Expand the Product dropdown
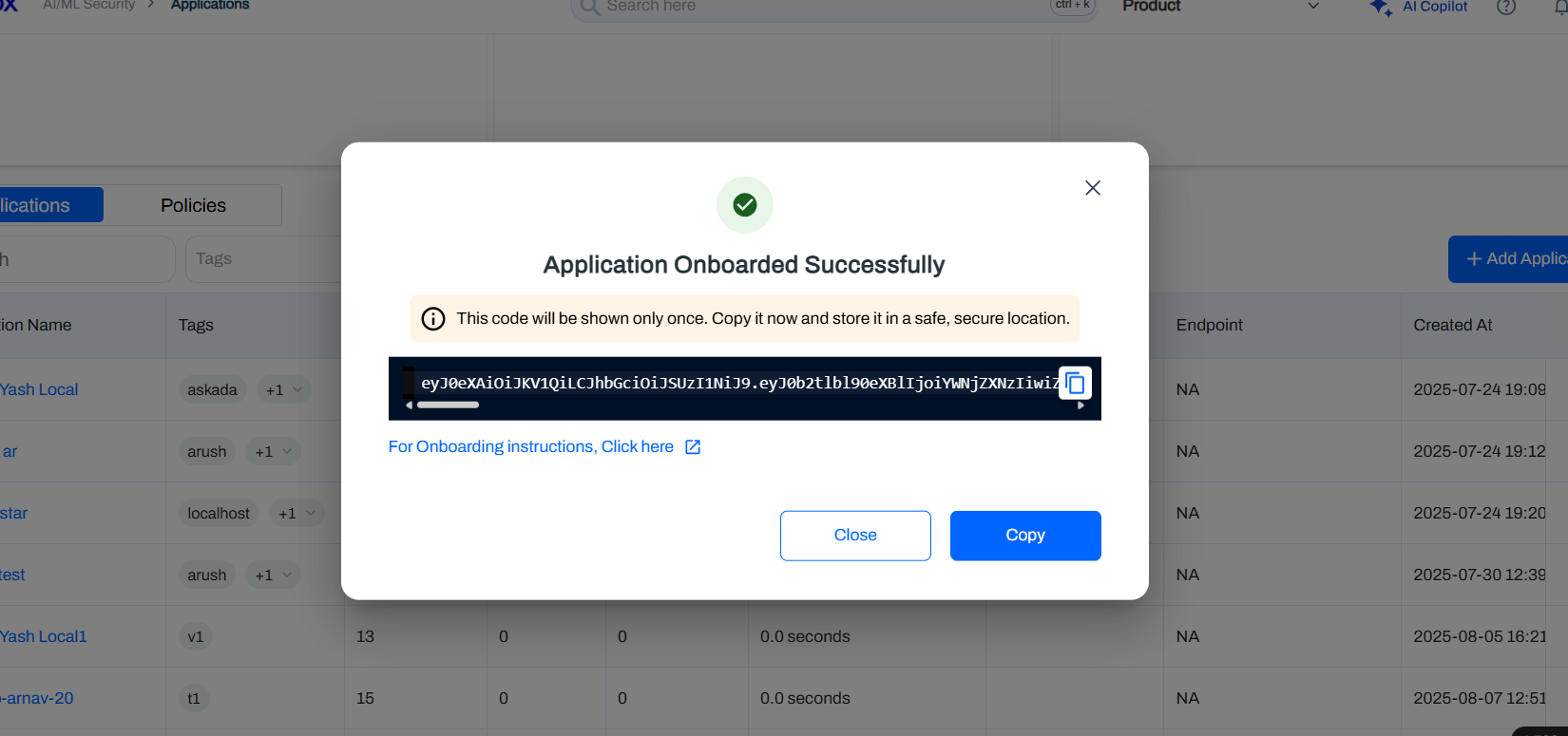The image size is (1568, 736). point(1313,7)
